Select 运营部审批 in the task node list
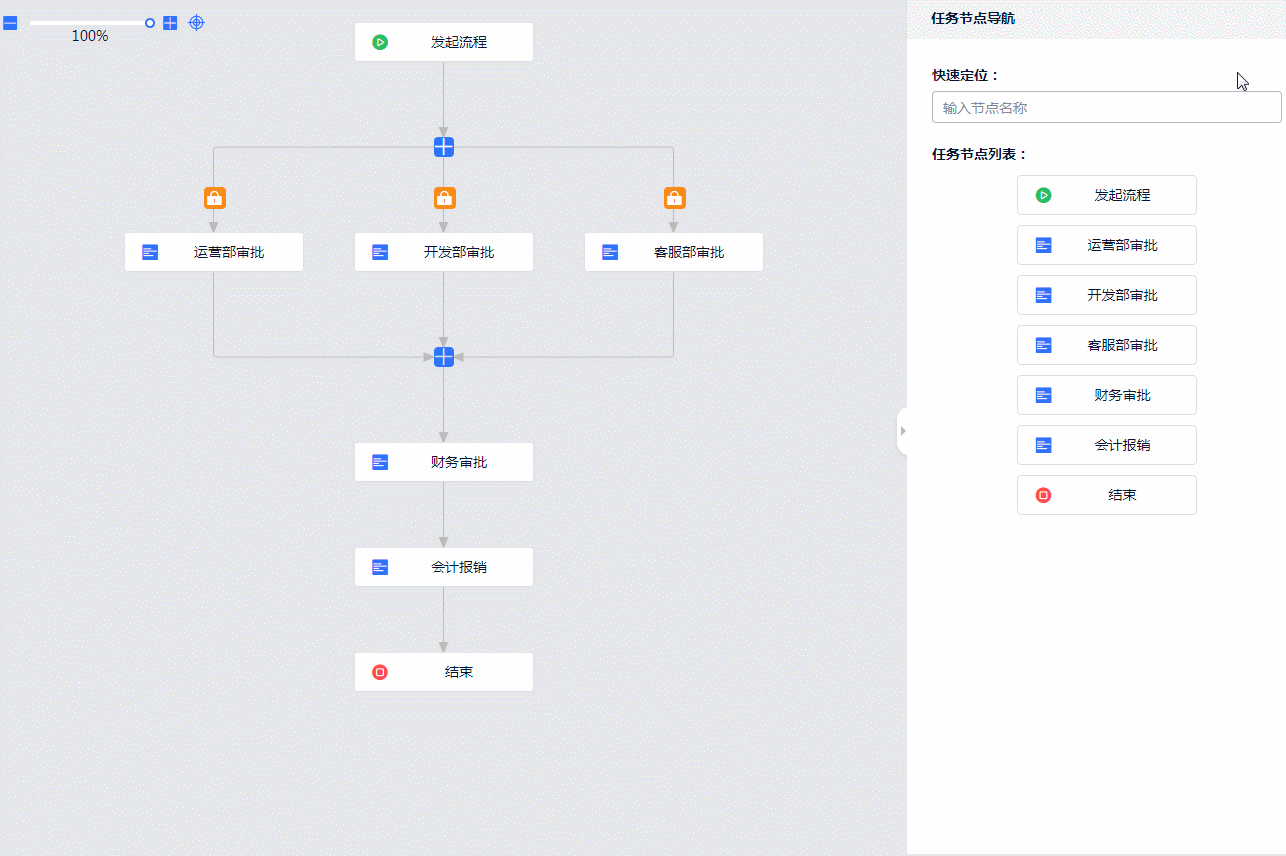 coord(1106,245)
